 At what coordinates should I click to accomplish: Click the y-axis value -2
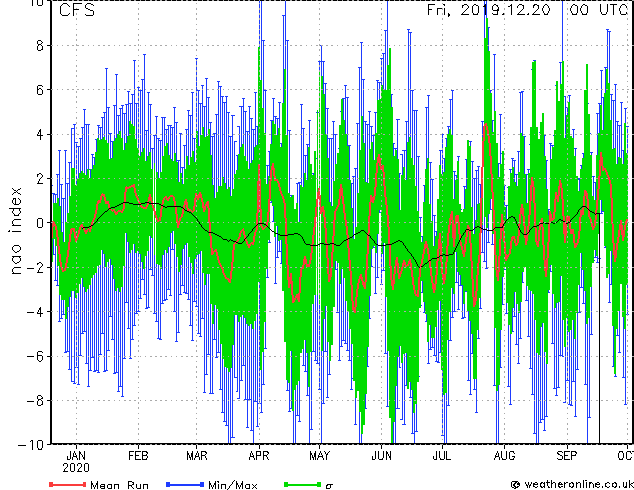pos(35,267)
